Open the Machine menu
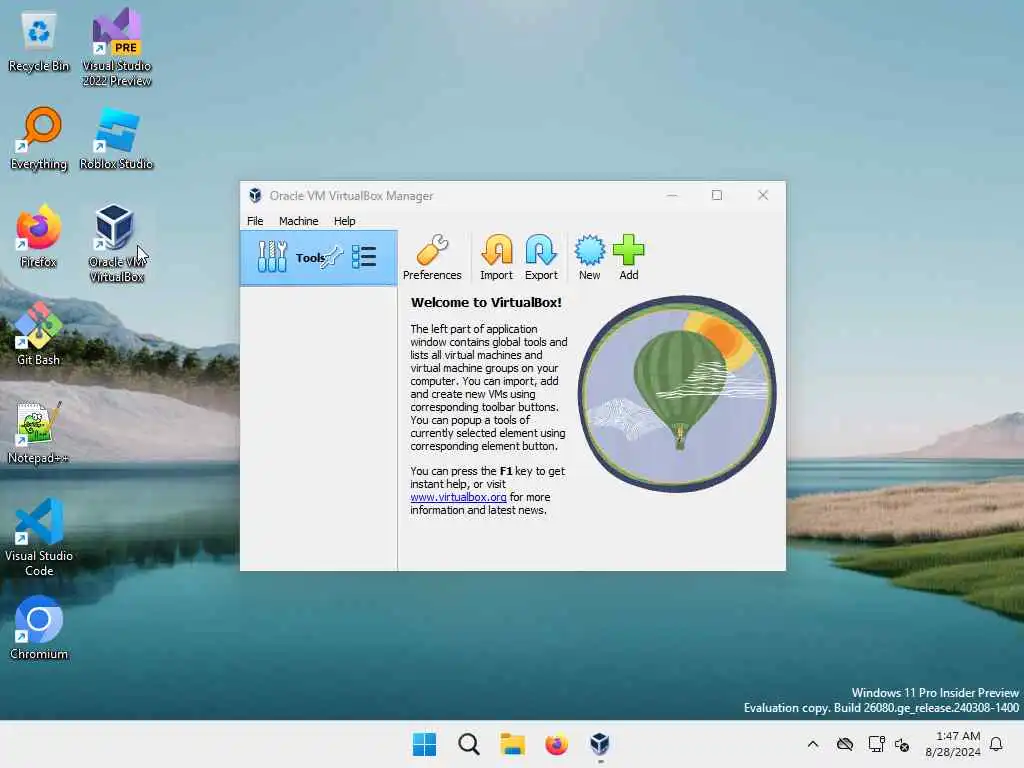The height and width of the screenshot is (768, 1024). [x=298, y=221]
